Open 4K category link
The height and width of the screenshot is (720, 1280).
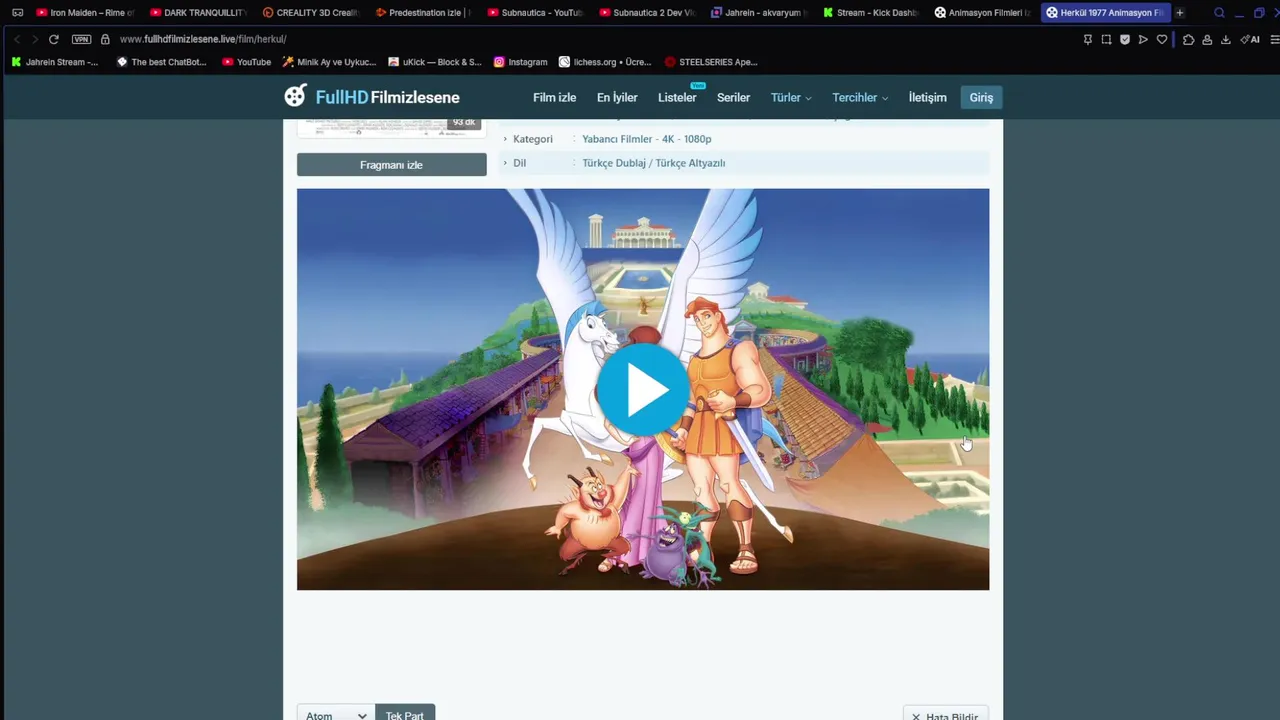click(668, 139)
